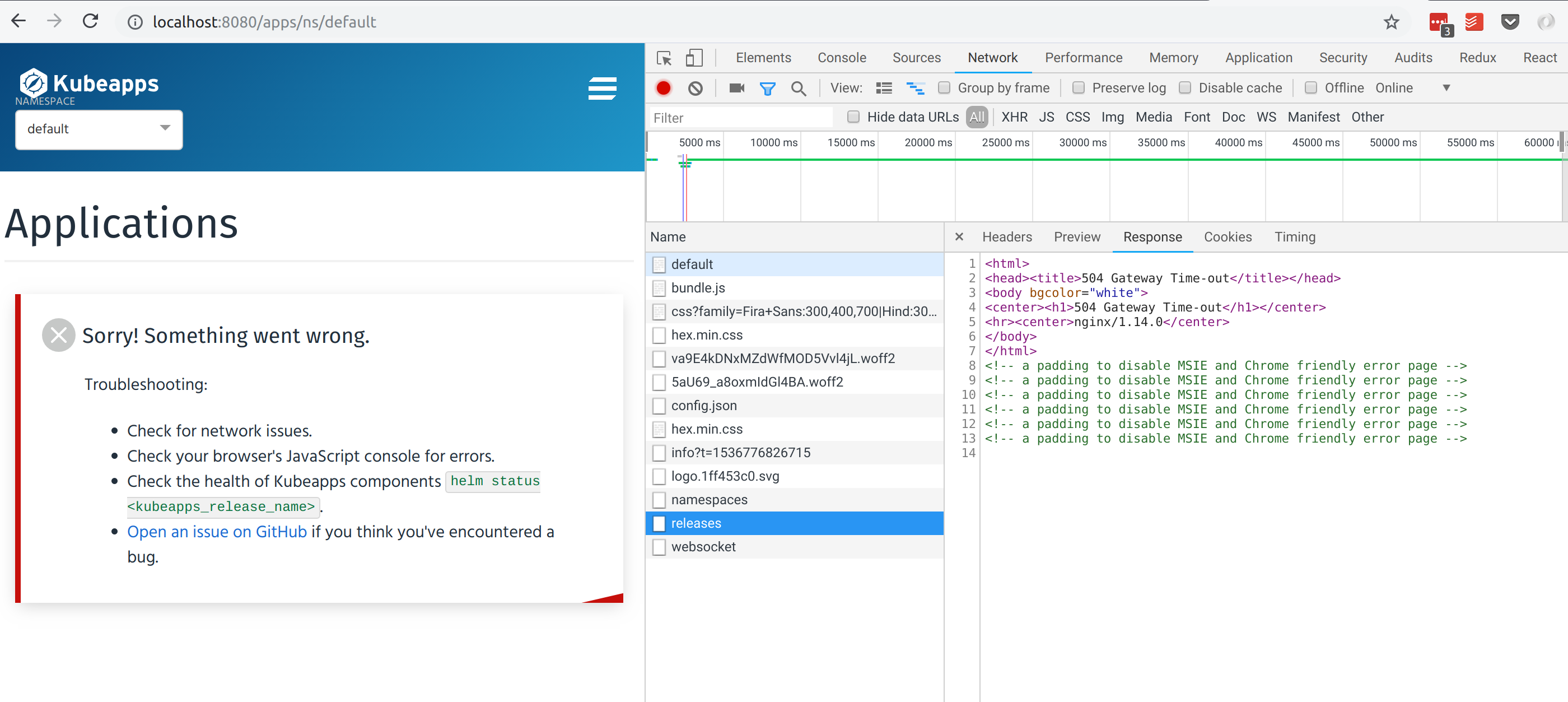Toggle the device toolbar

pos(694,58)
